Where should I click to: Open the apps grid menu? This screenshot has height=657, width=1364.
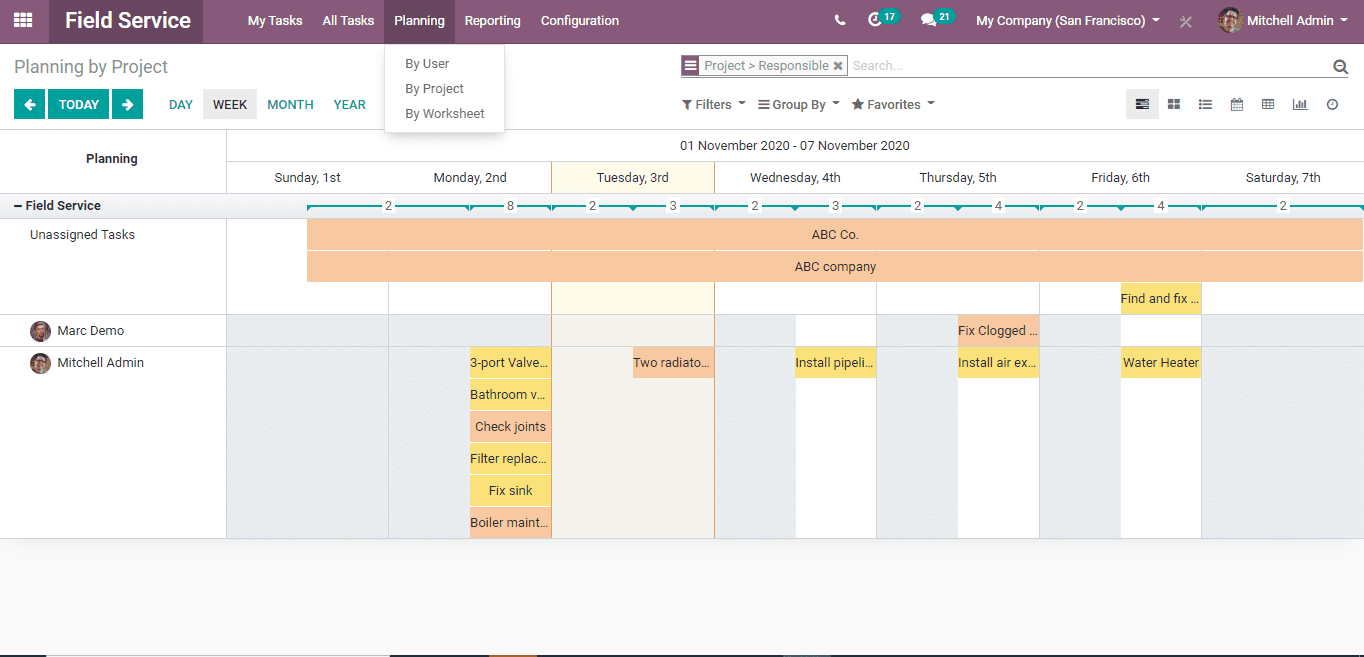pos(22,20)
